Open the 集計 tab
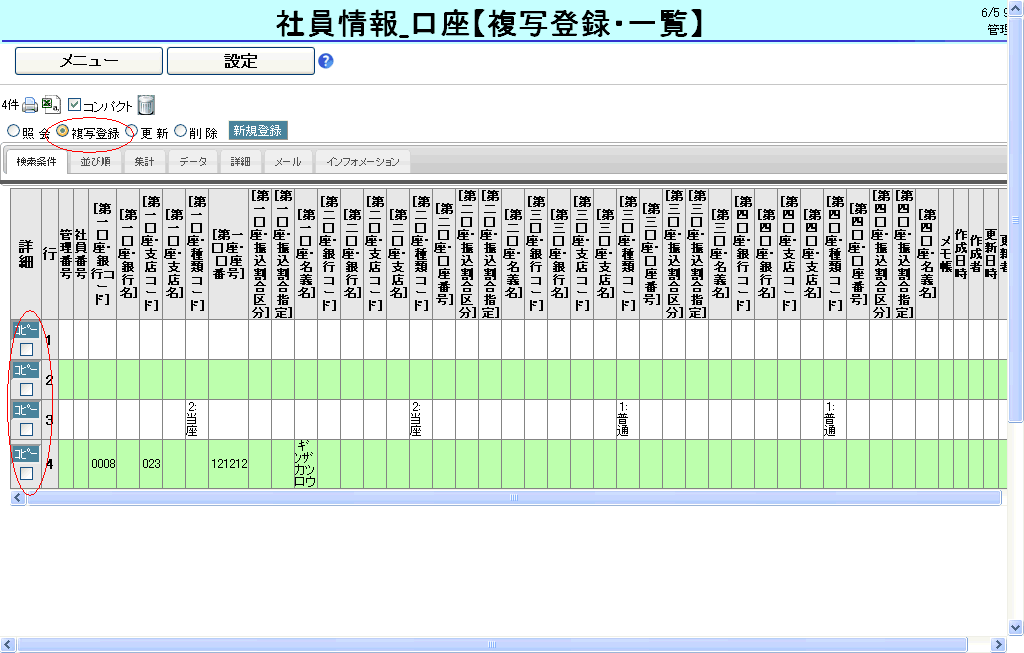The height and width of the screenshot is (653, 1024). pyautogui.click(x=144, y=162)
